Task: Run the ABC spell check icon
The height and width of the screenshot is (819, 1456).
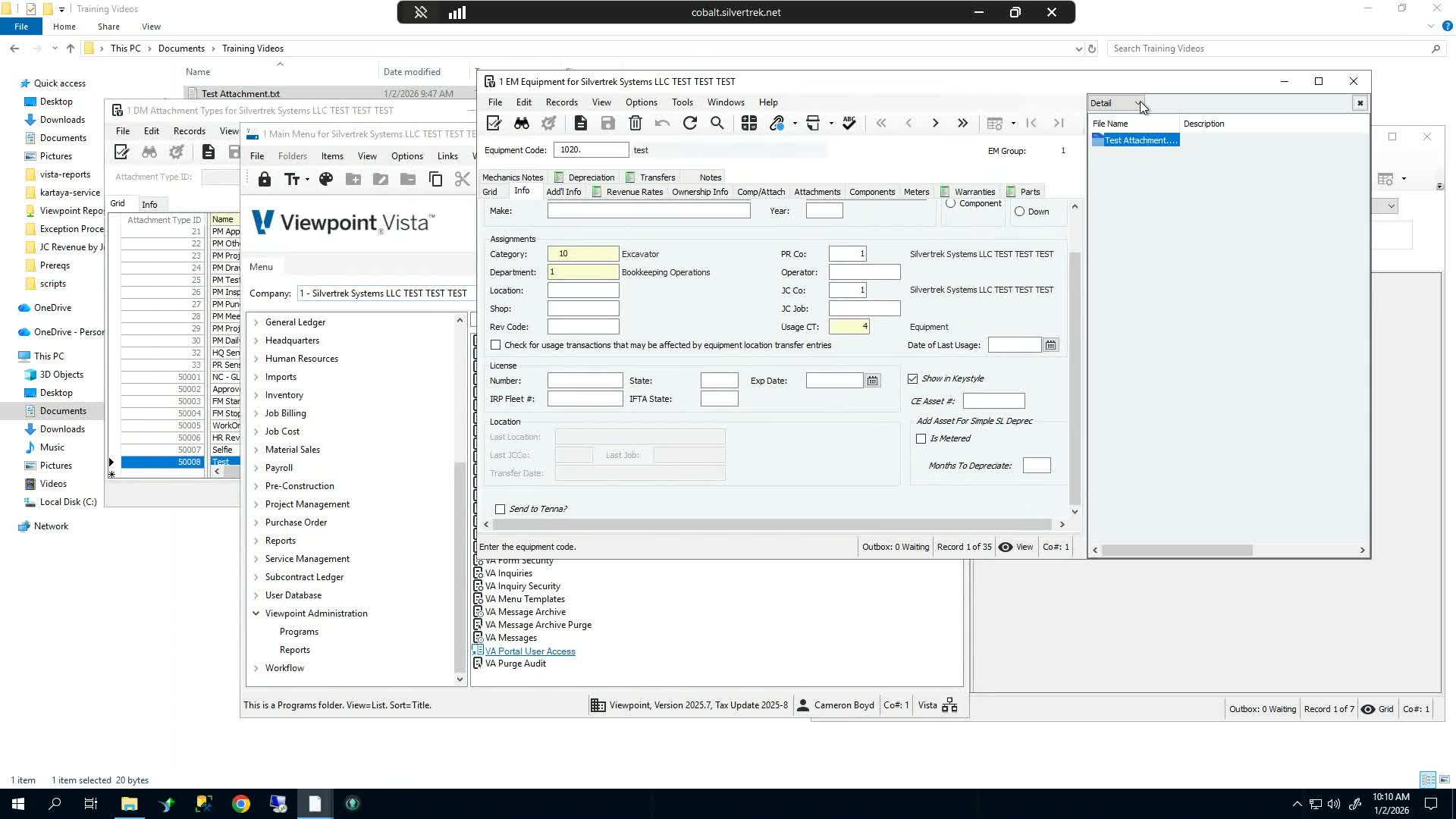Action: tap(849, 124)
